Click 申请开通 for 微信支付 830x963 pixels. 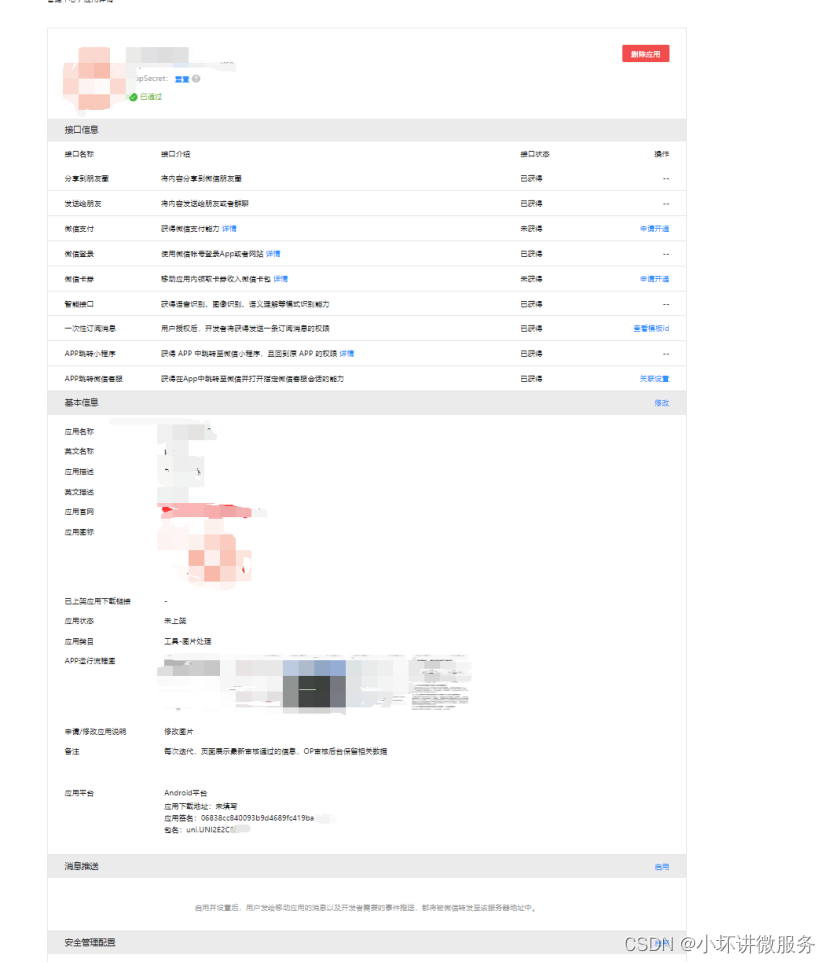coord(654,228)
